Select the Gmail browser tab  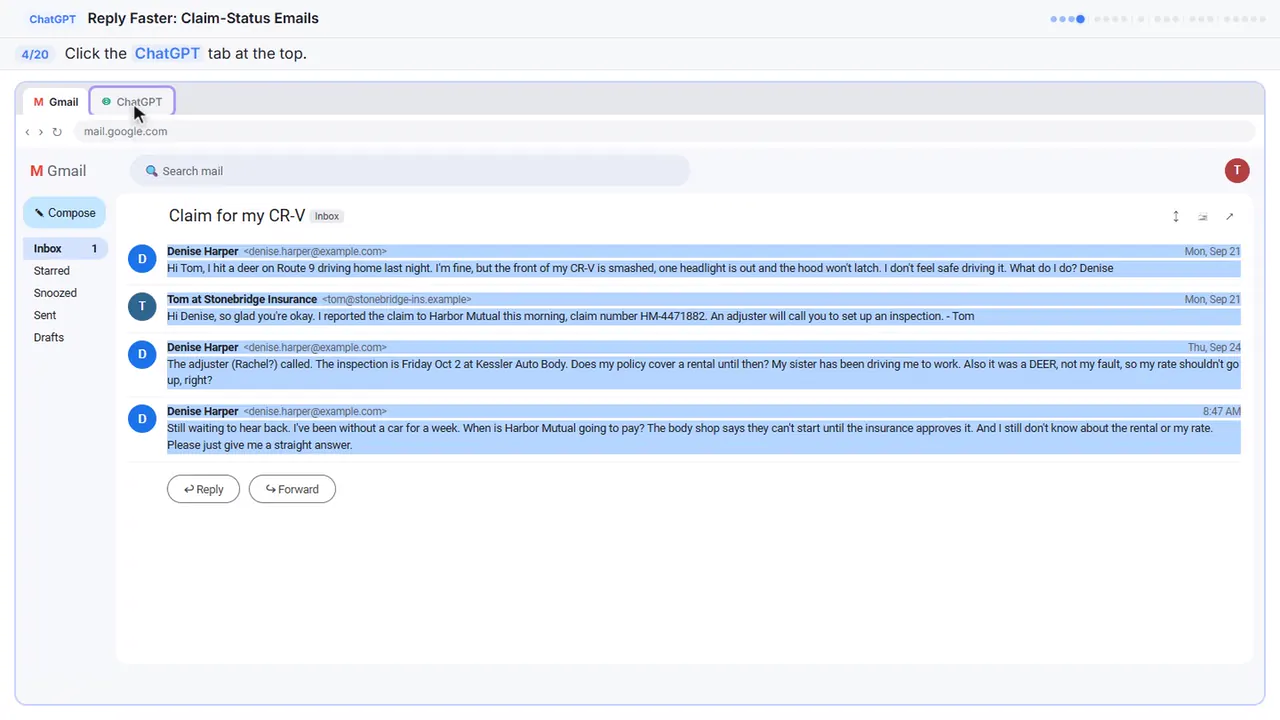coord(56,102)
